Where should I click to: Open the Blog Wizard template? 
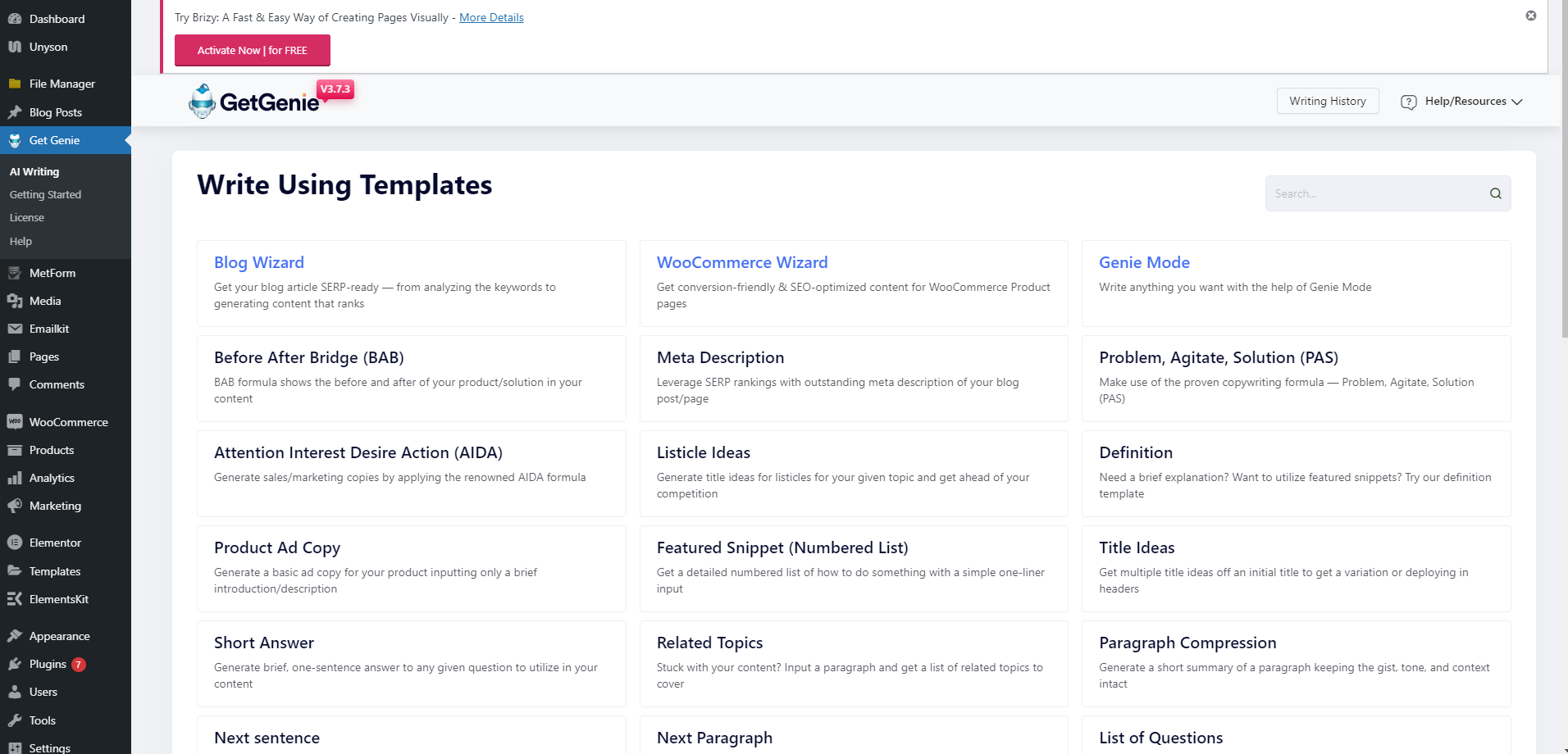click(x=412, y=284)
